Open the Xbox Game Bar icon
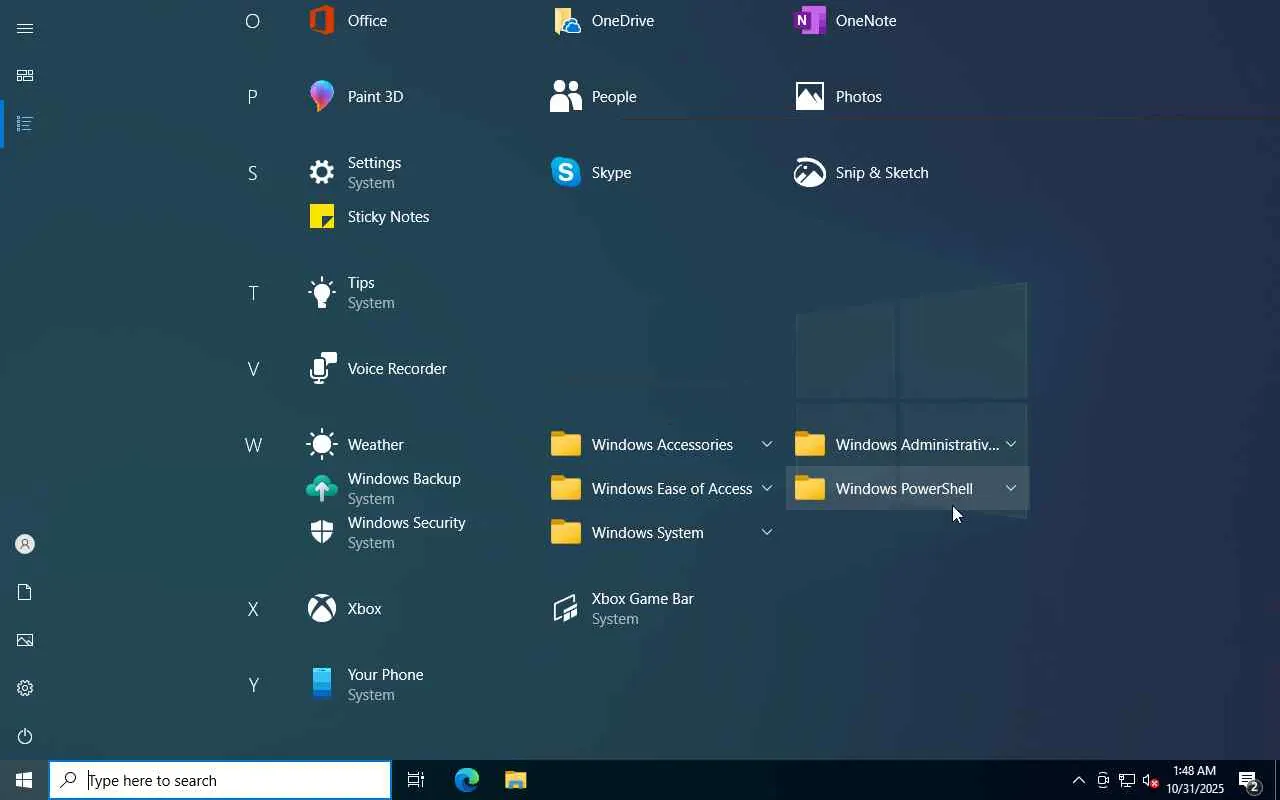 [x=566, y=608]
